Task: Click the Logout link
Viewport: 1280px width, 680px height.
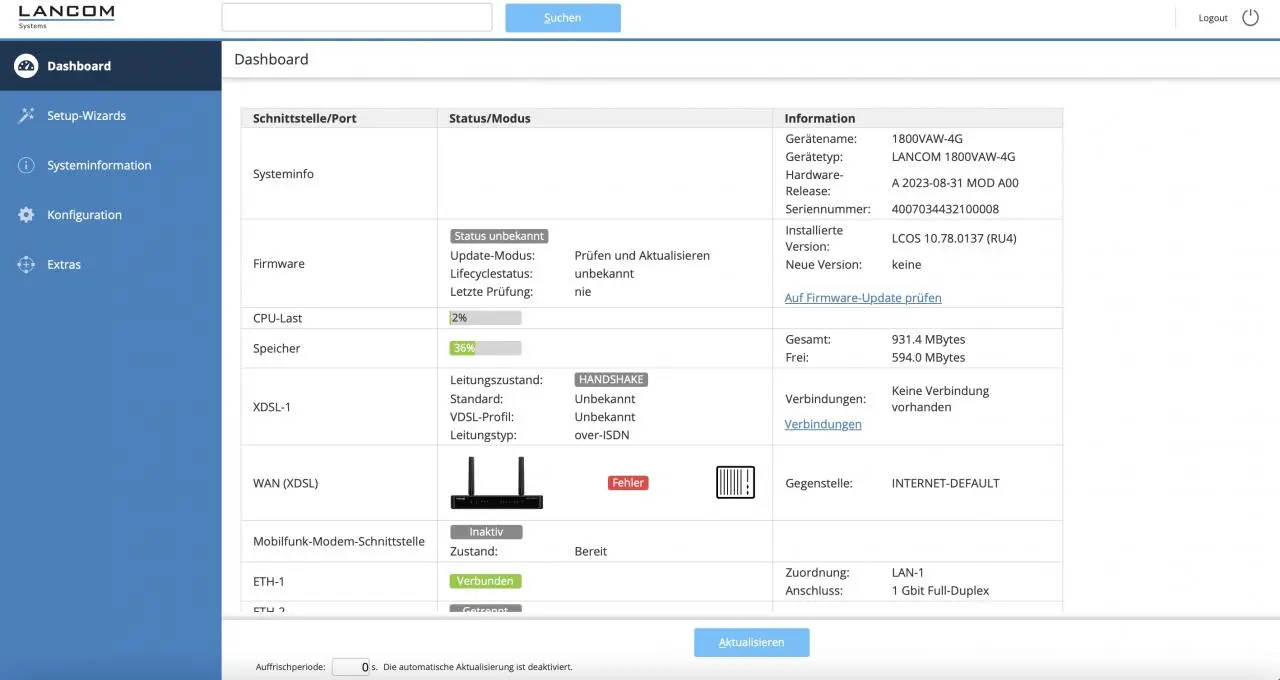Action: [1213, 18]
